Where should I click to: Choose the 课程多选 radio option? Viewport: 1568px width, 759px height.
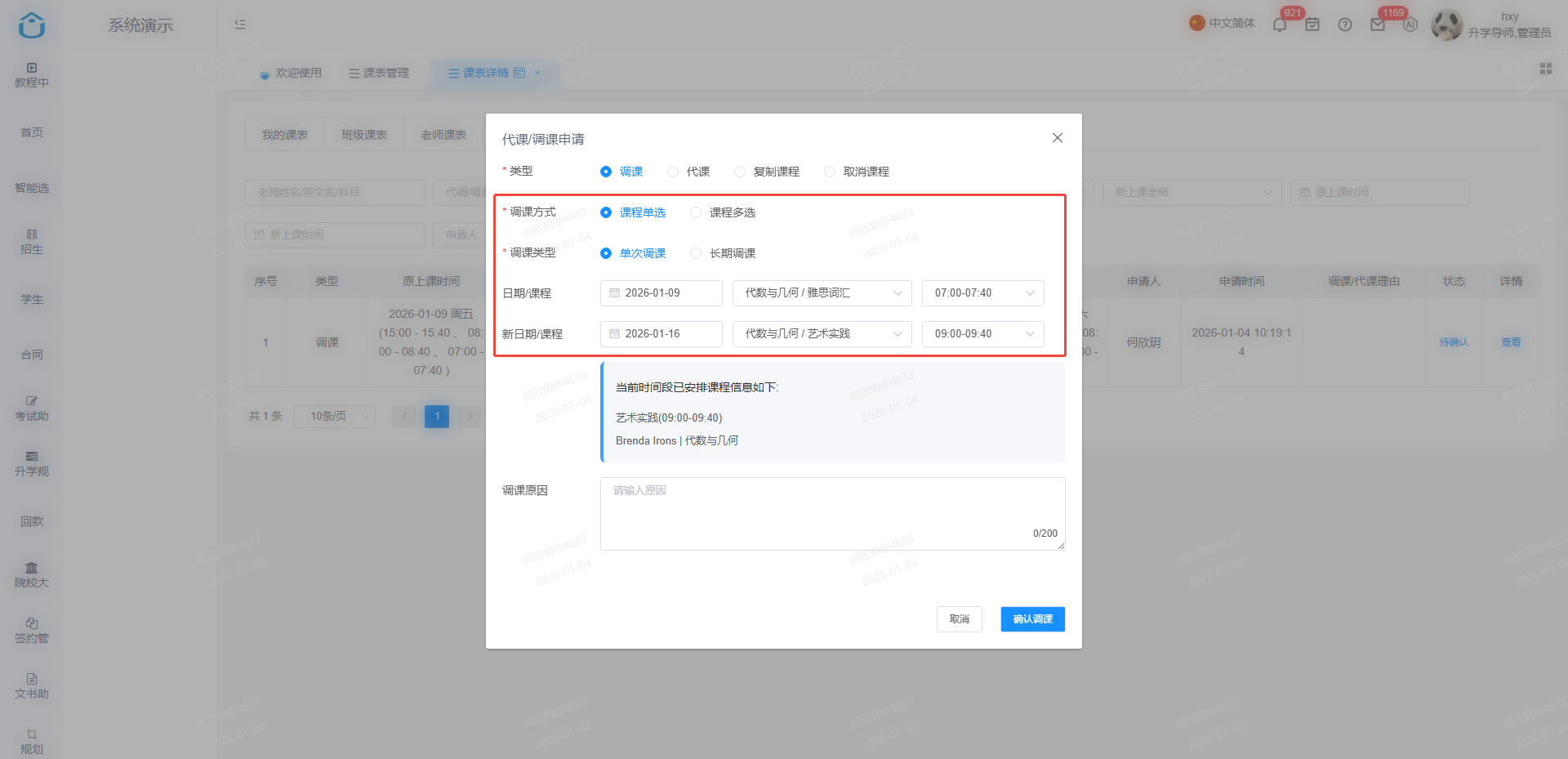pos(723,212)
